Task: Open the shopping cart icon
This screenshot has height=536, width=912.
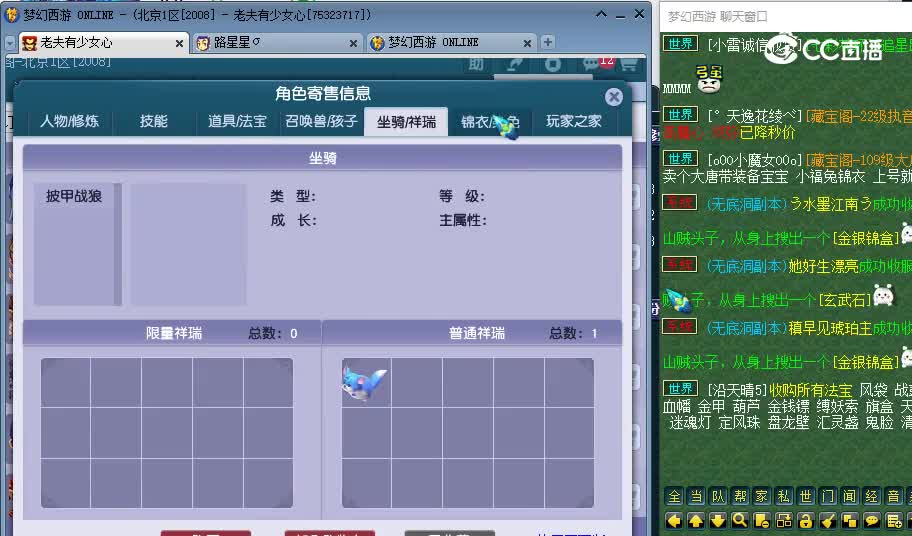Action: pos(629,64)
